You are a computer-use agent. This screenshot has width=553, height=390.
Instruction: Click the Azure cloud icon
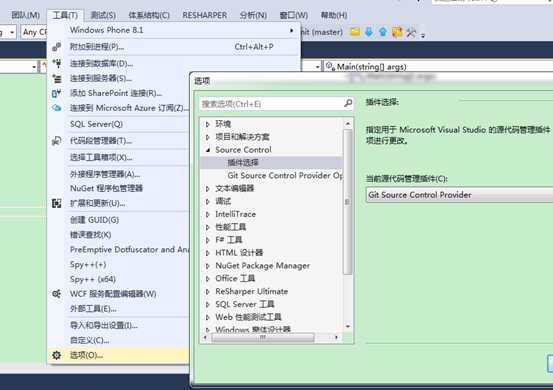pos(56,108)
